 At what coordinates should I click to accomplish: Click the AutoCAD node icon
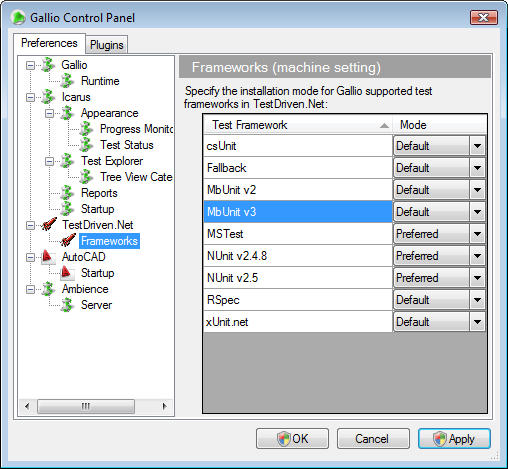click(x=48, y=257)
